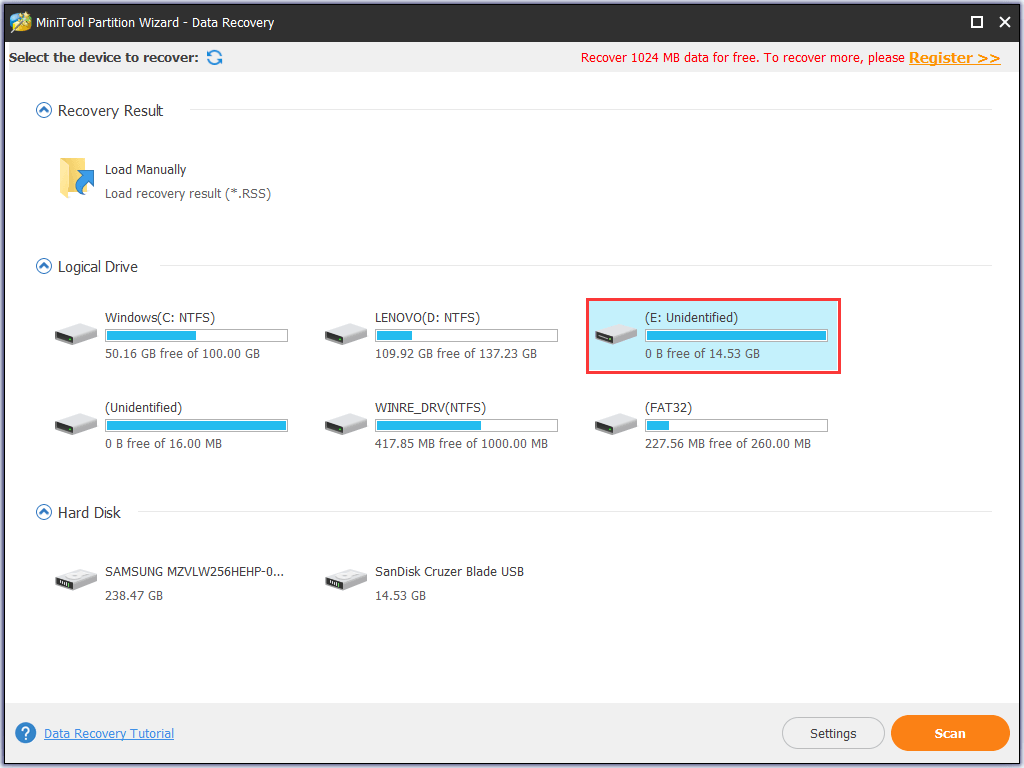This screenshot has height=768, width=1024.
Task: Click '0 B free of 16.00 MB'
Action: pos(163,443)
